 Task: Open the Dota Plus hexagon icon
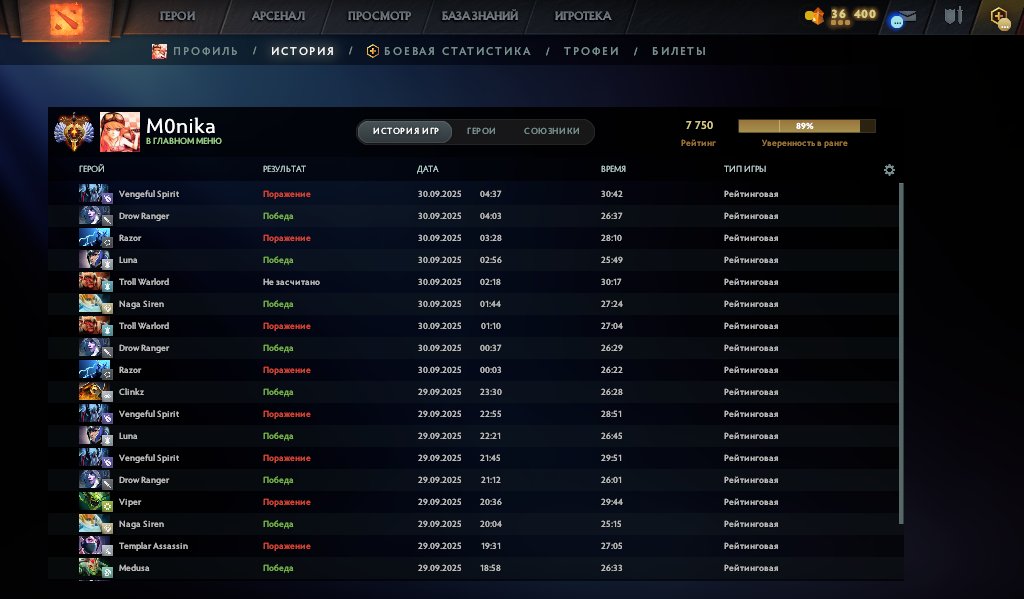point(998,16)
